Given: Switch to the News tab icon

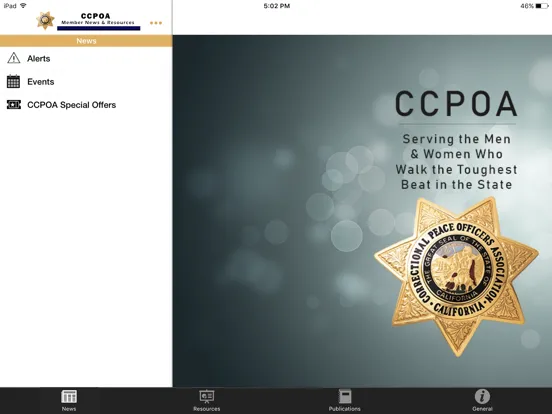Looking at the screenshot, I should (69, 396).
